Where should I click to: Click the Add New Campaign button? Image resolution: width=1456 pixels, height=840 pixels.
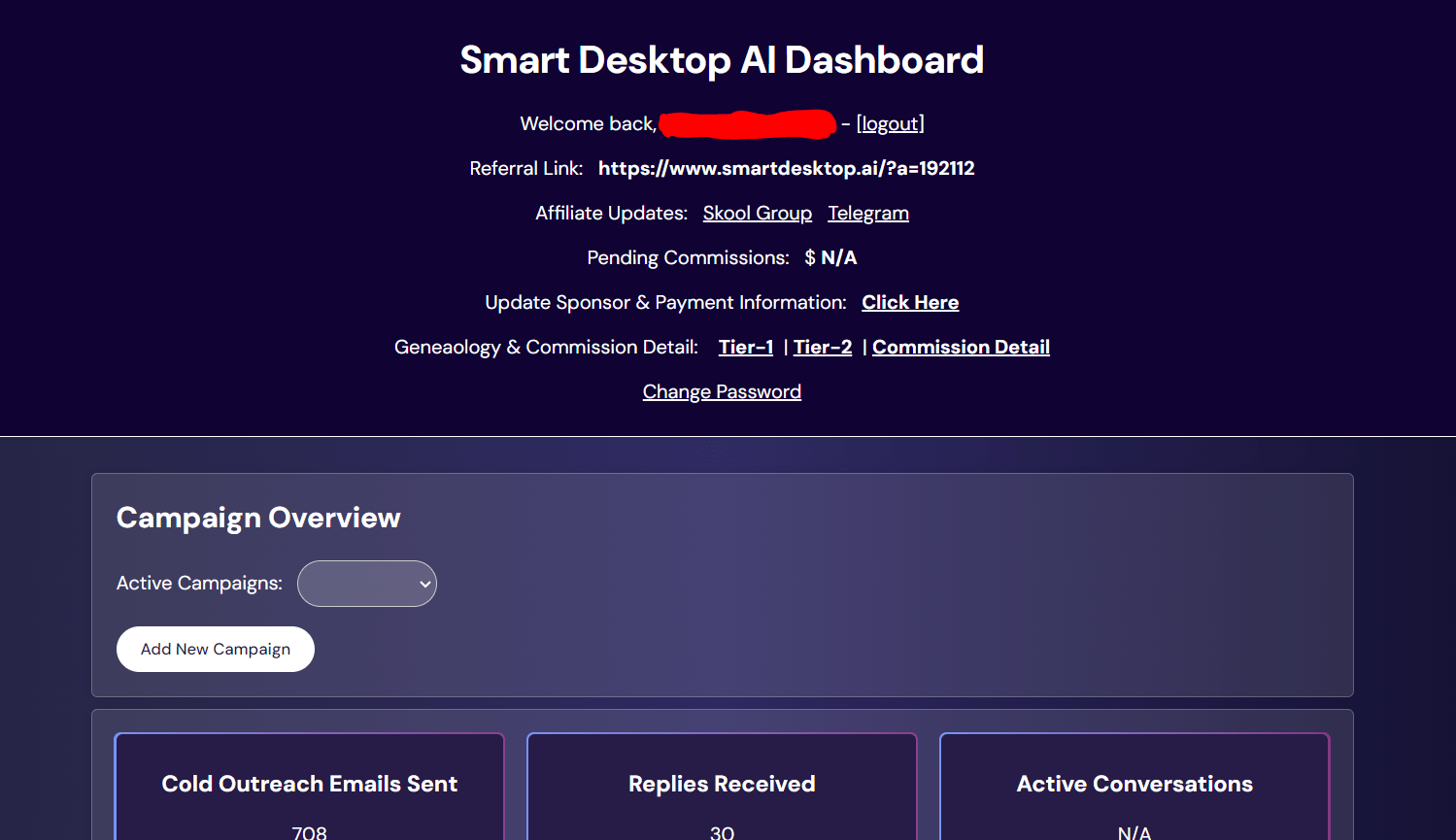216,649
